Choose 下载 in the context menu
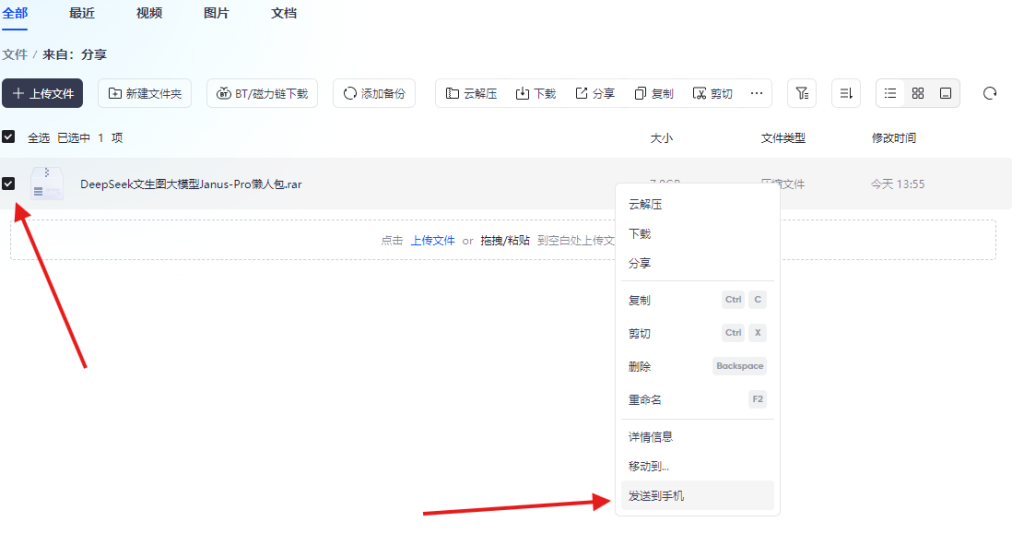This screenshot has width=1024, height=534. click(697, 234)
